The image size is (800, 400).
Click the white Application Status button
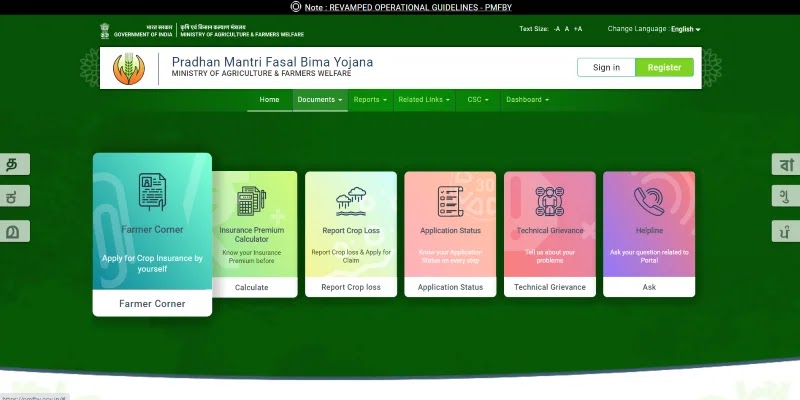[450, 287]
